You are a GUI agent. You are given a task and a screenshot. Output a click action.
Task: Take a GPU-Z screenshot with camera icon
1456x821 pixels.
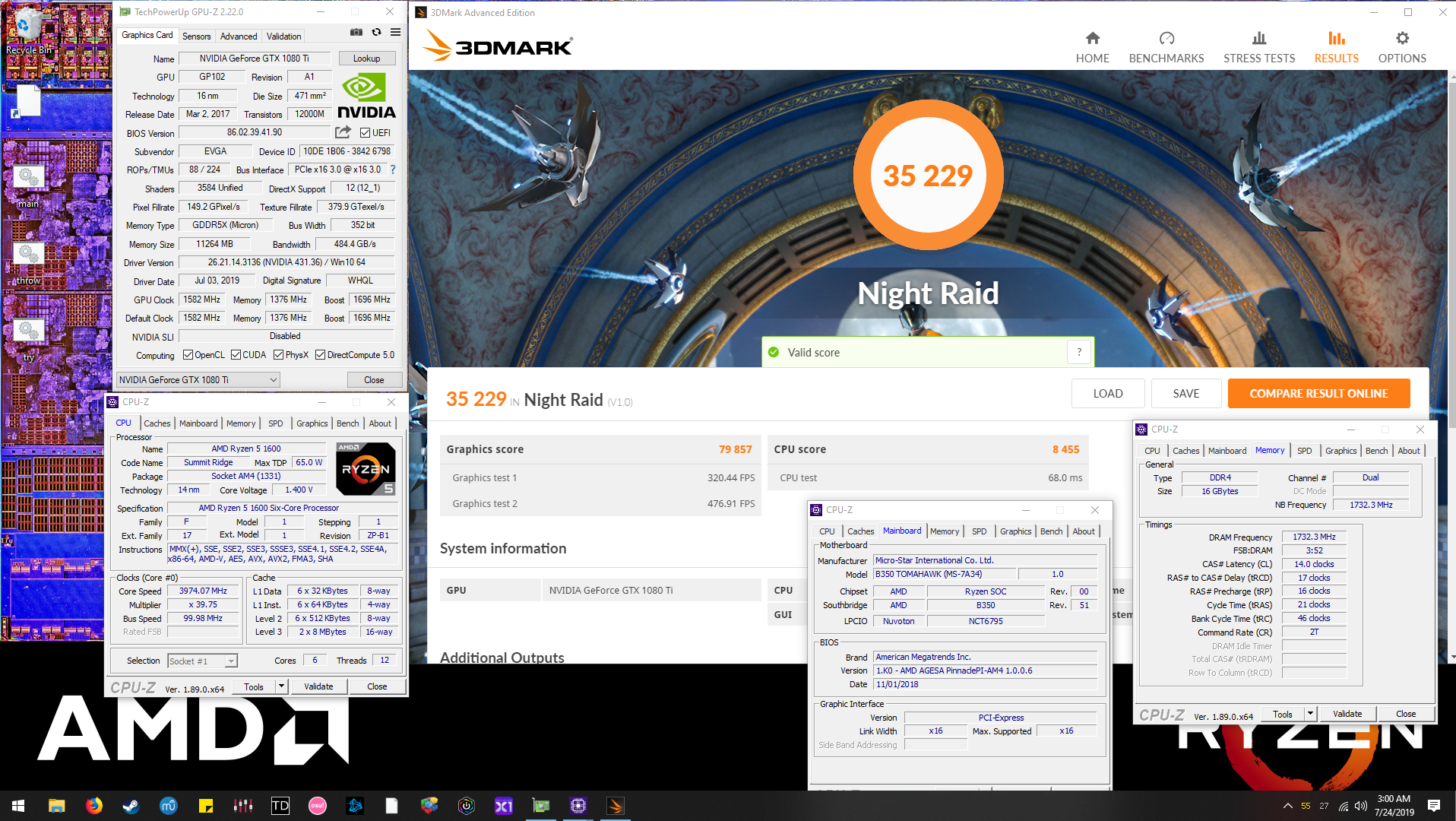[356, 33]
